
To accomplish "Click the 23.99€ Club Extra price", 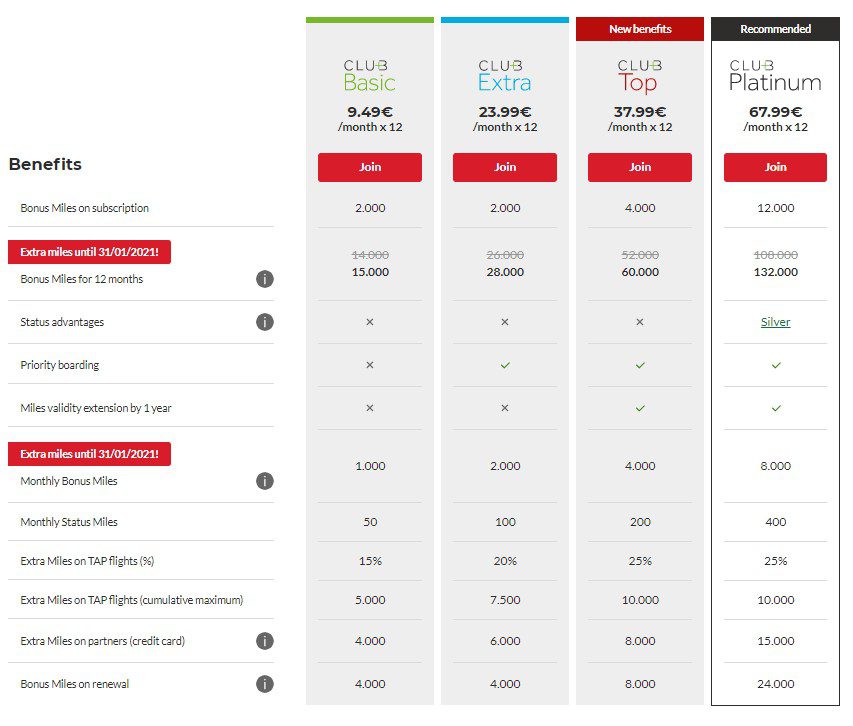I will pos(505,112).
